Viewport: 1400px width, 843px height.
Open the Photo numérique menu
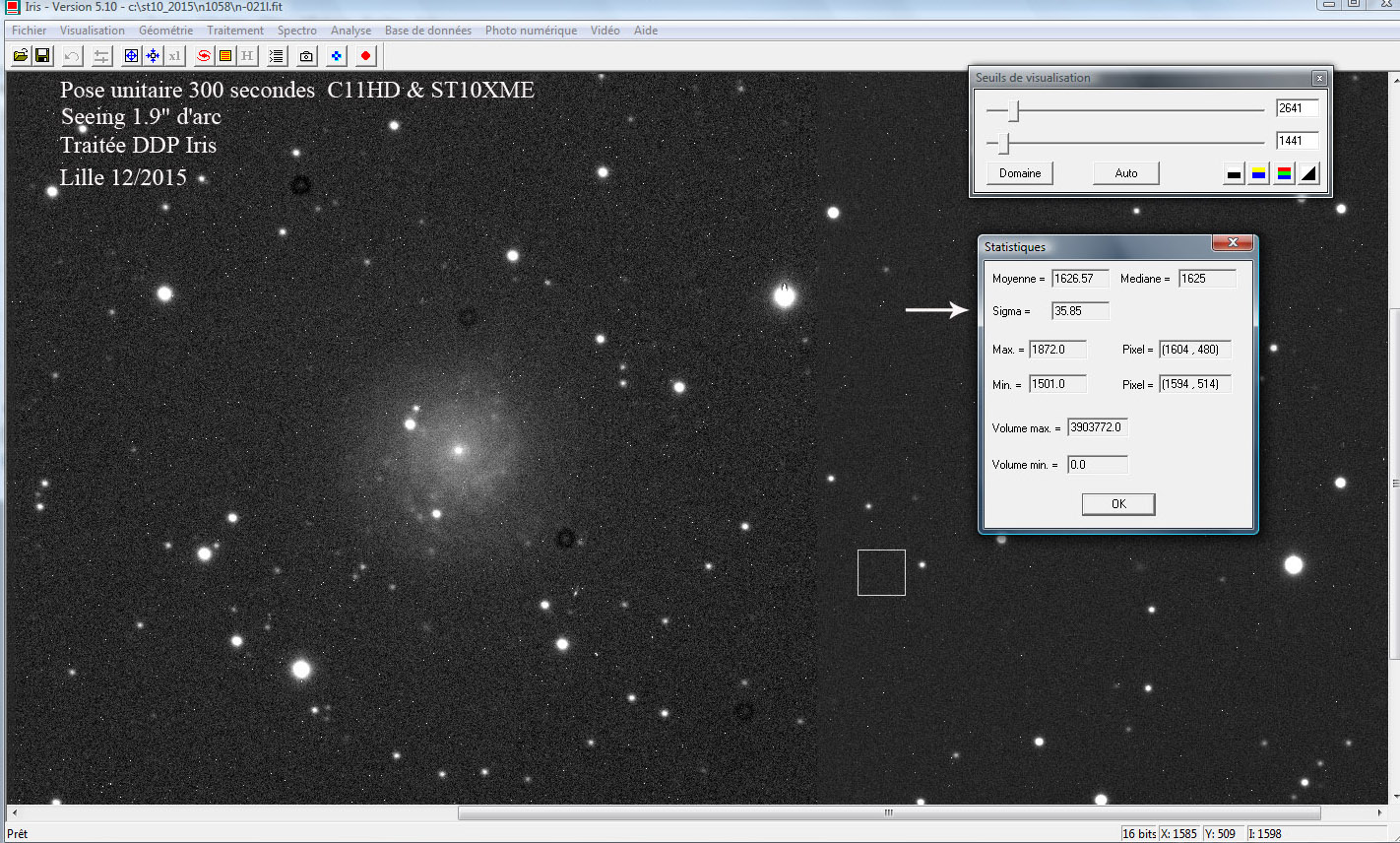[532, 31]
